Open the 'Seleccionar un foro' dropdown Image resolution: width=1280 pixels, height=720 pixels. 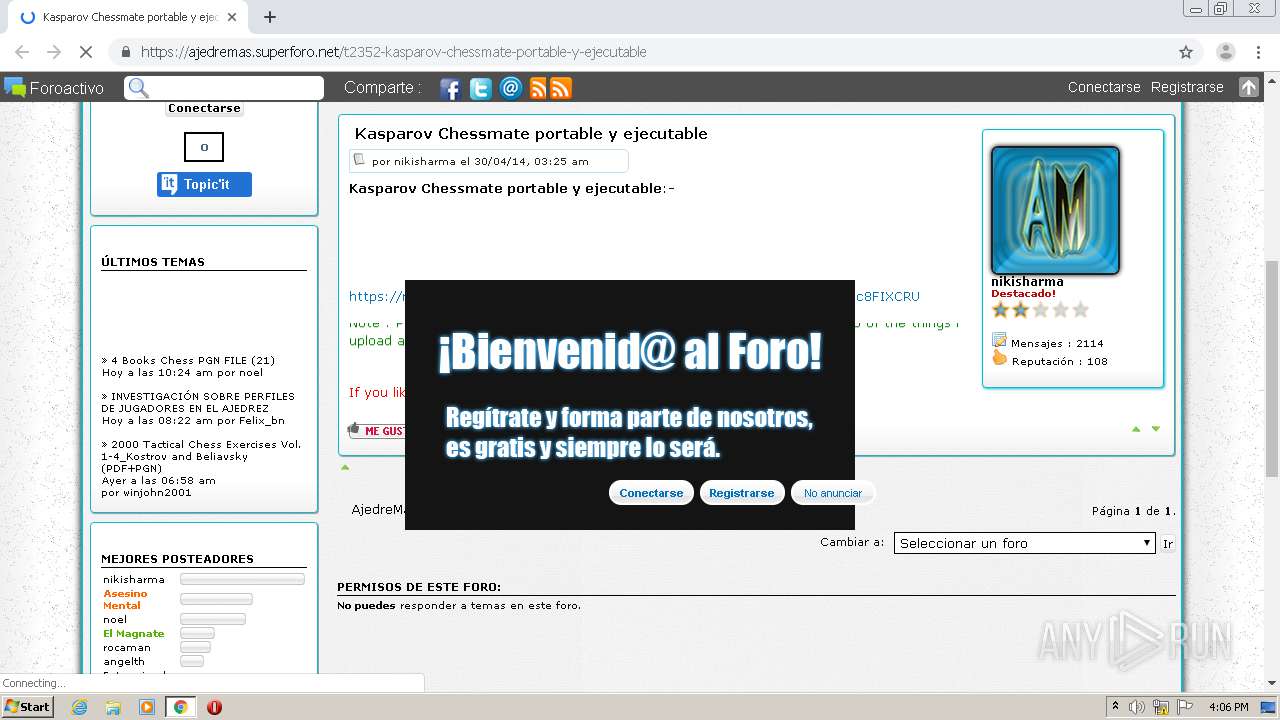(x=1025, y=543)
